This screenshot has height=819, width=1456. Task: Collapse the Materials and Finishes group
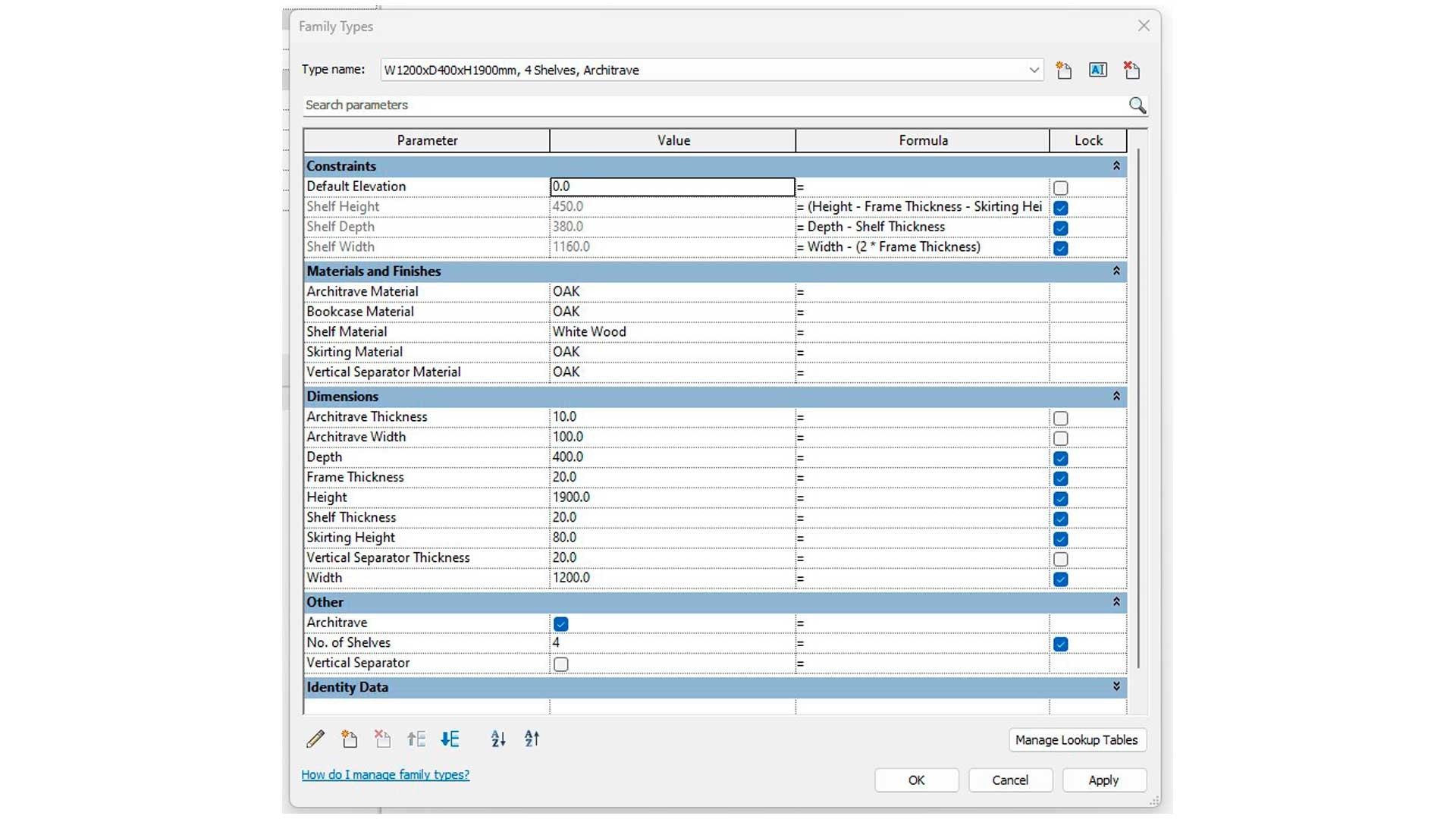point(1116,271)
